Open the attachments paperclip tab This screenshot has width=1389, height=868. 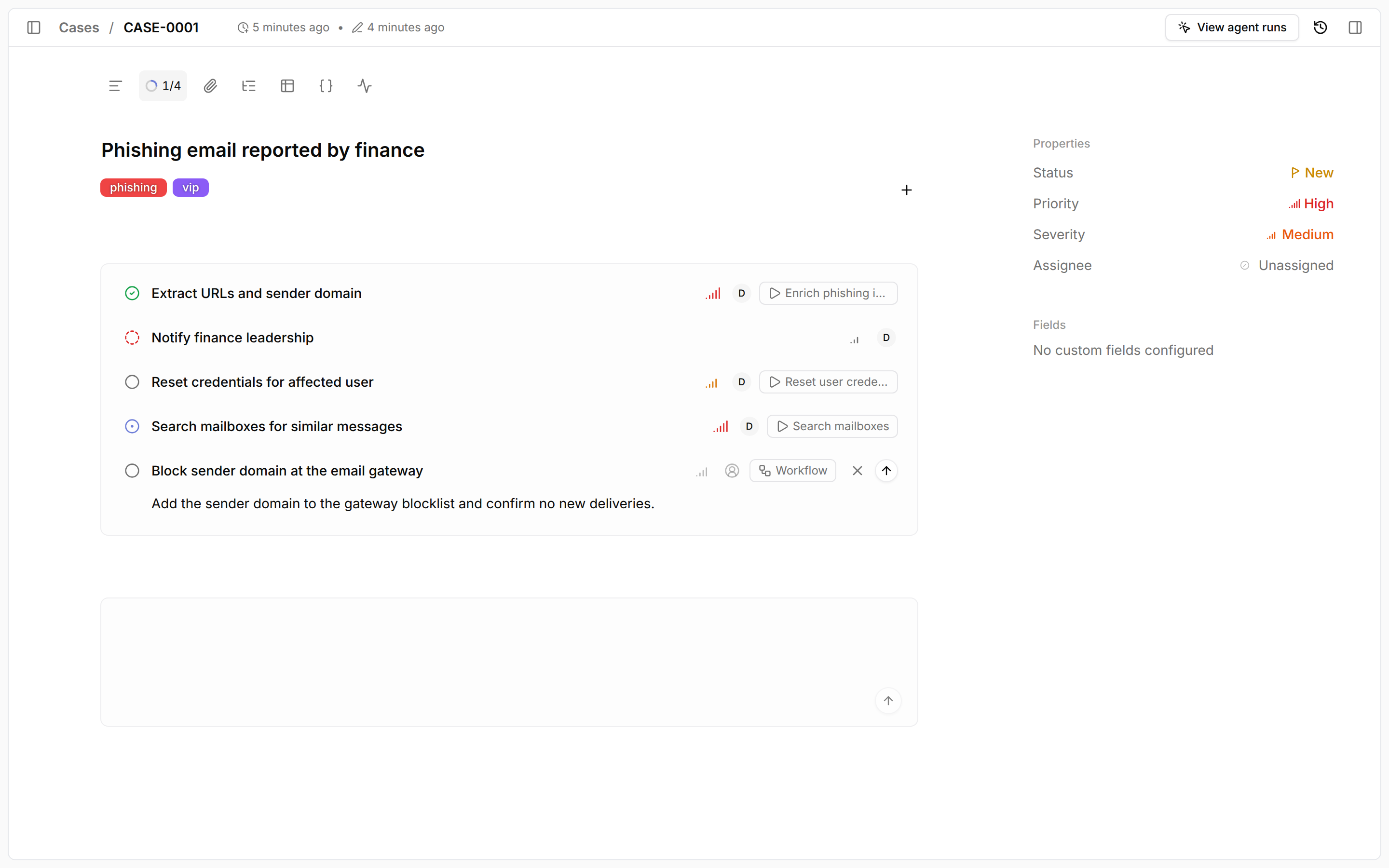[x=211, y=86]
